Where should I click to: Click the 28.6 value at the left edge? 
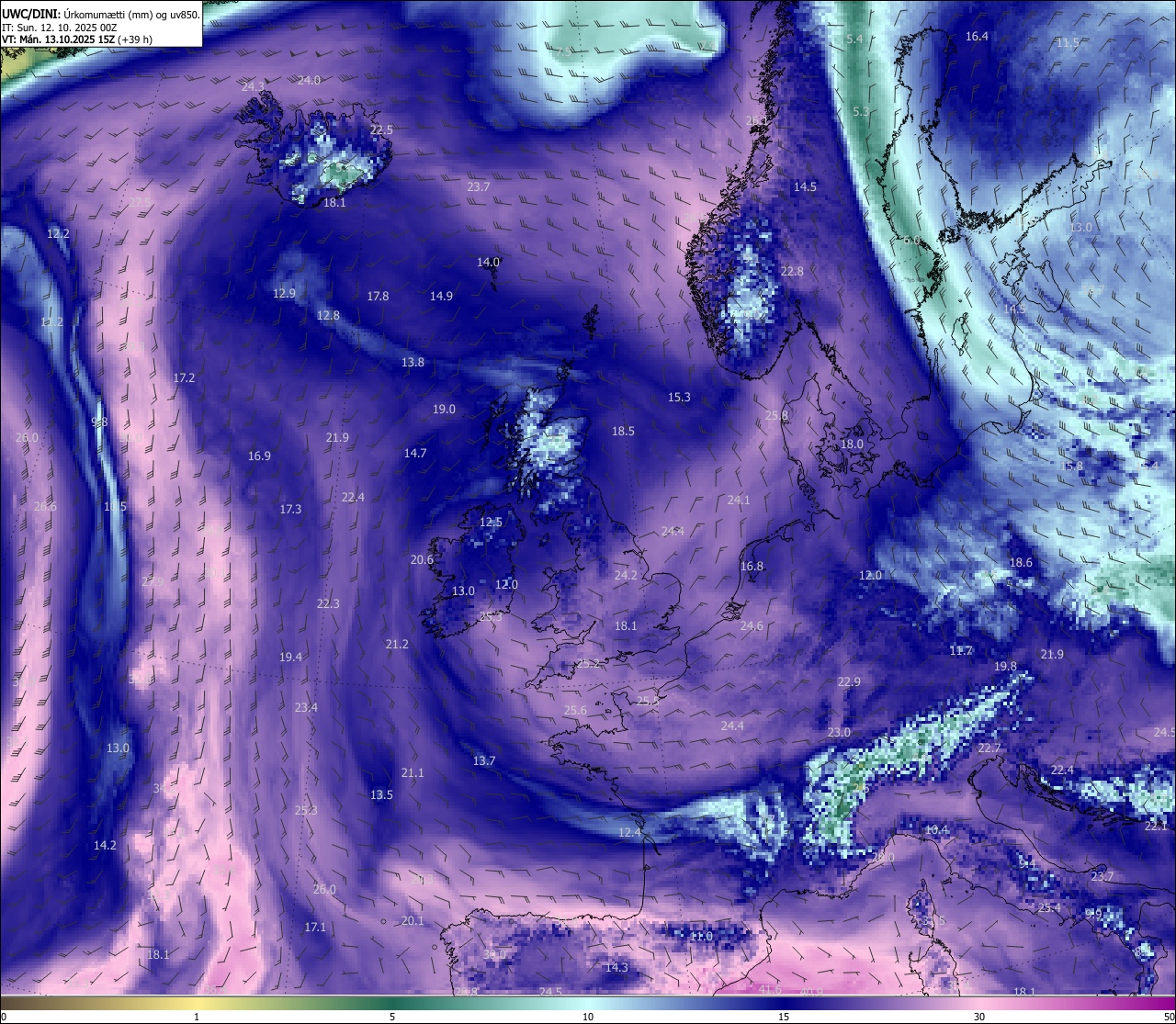pyautogui.click(x=45, y=506)
